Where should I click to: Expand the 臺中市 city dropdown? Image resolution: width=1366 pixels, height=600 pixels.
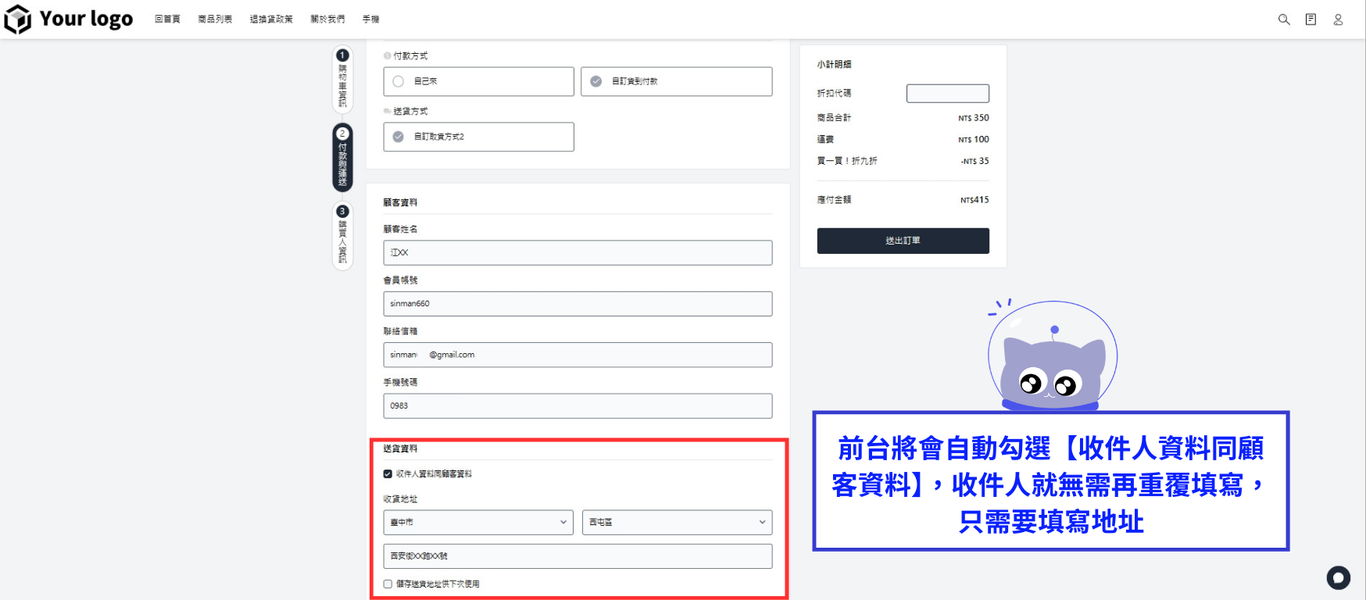click(478, 522)
